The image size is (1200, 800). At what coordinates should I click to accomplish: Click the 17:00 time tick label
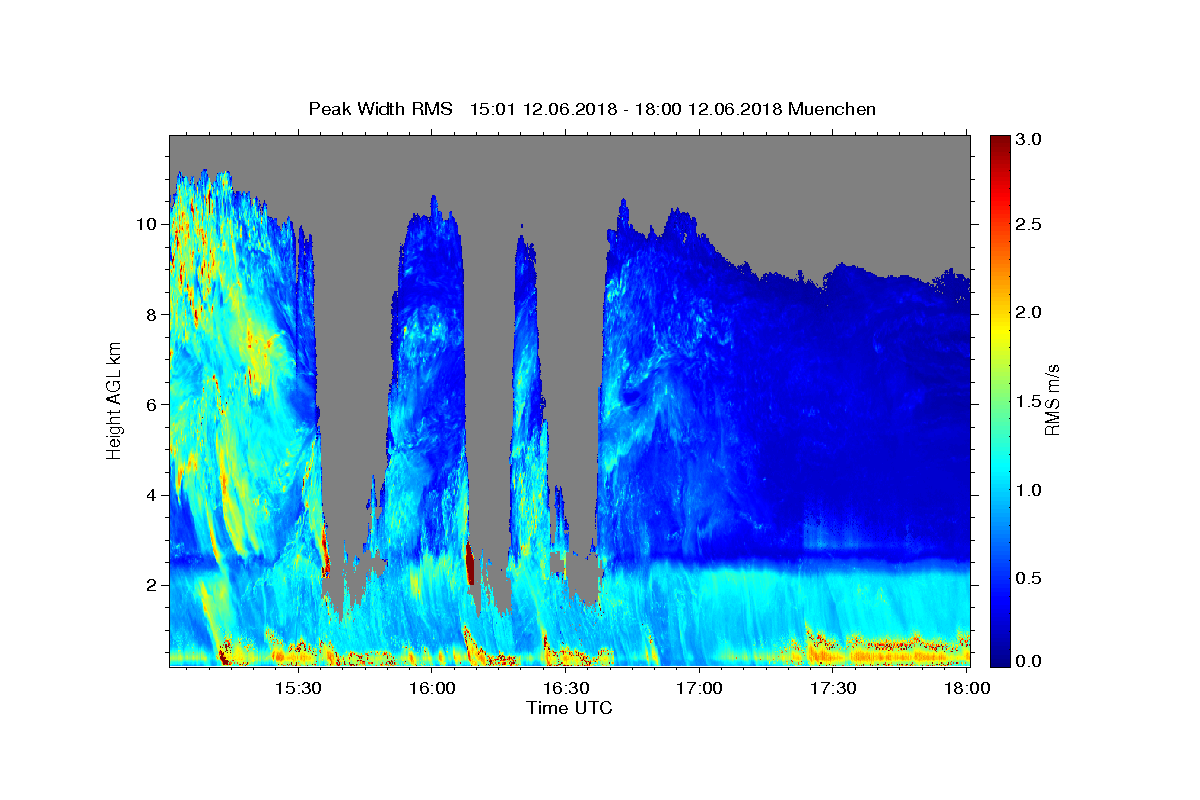(x=699, y=688)
